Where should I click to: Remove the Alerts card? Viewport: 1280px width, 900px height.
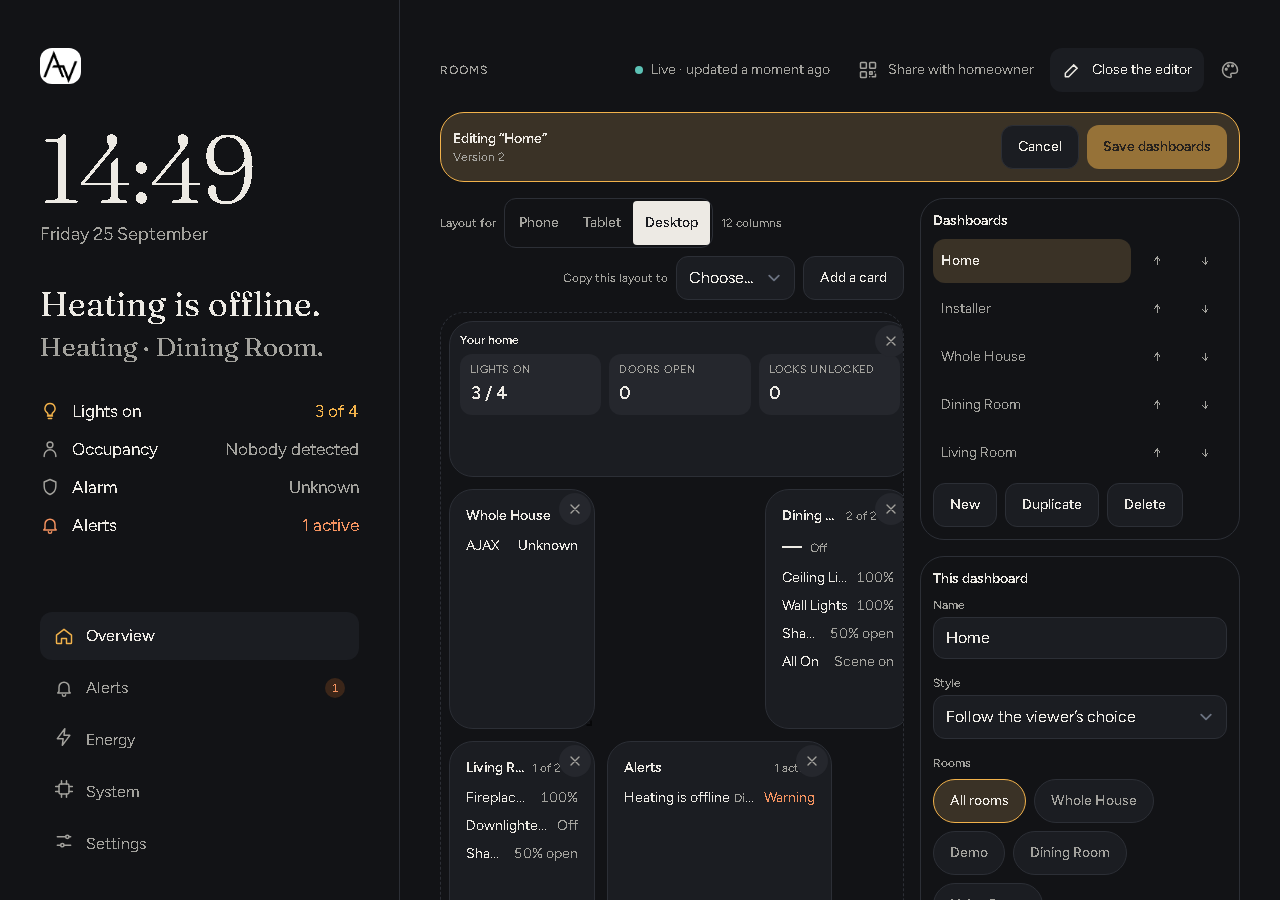tap(812, 761)
